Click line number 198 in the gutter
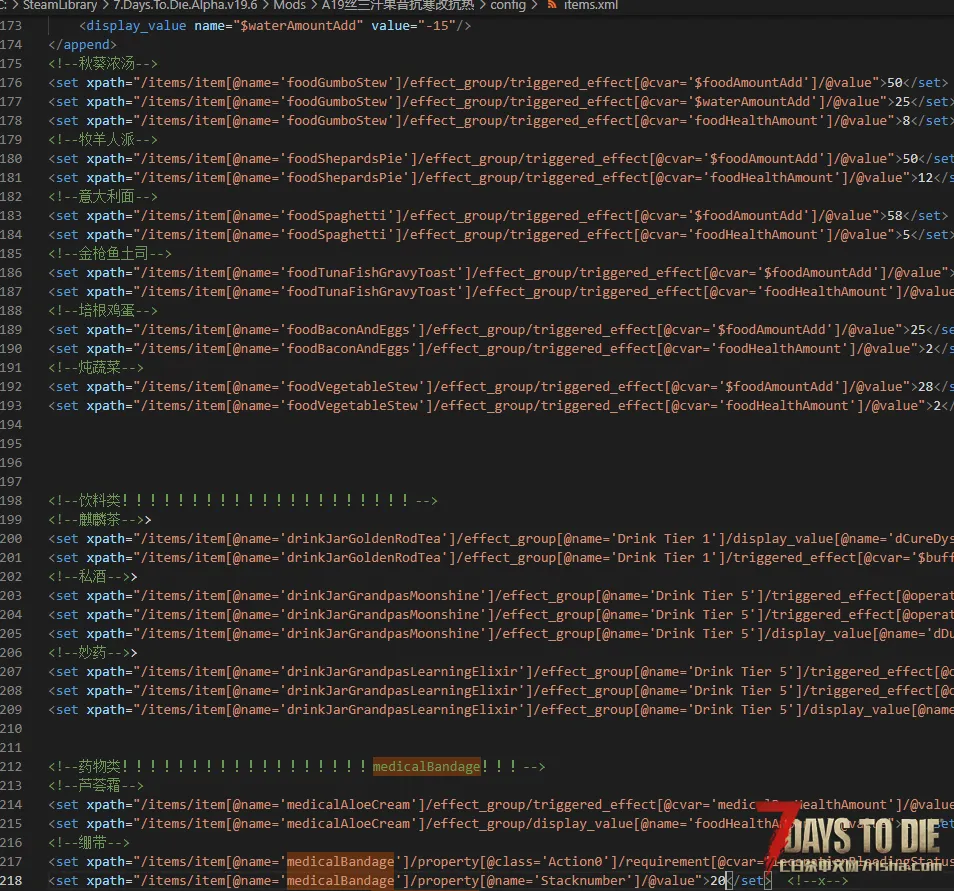 pyautogui.click(x=11, y=500)
